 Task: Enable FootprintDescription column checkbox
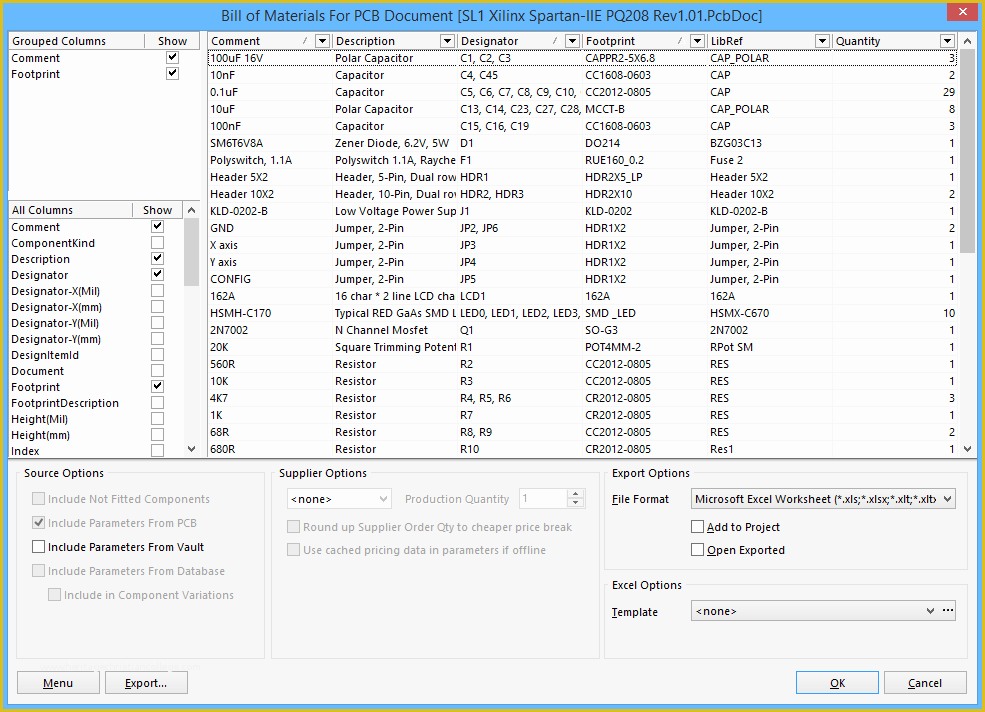point(157,402)
